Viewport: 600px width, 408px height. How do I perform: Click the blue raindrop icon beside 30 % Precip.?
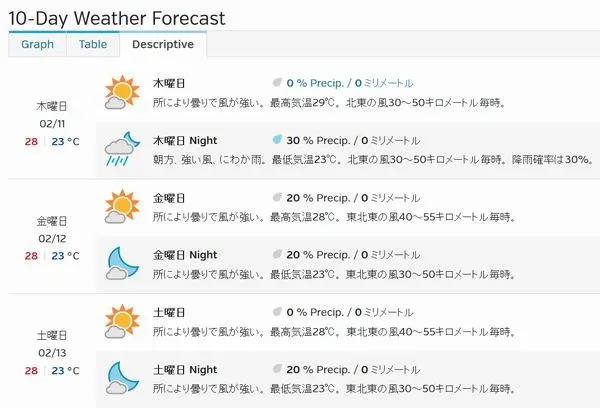[x=277, y=140]
